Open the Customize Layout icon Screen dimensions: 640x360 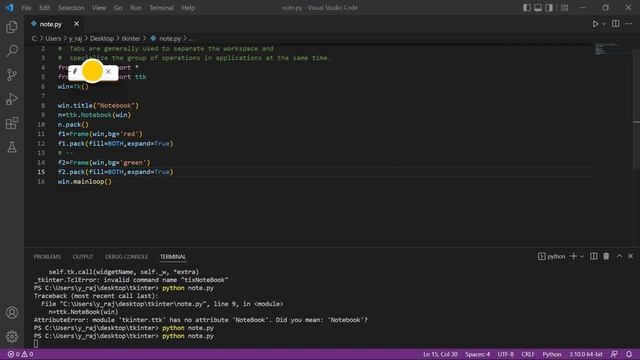tap(564, 8)
